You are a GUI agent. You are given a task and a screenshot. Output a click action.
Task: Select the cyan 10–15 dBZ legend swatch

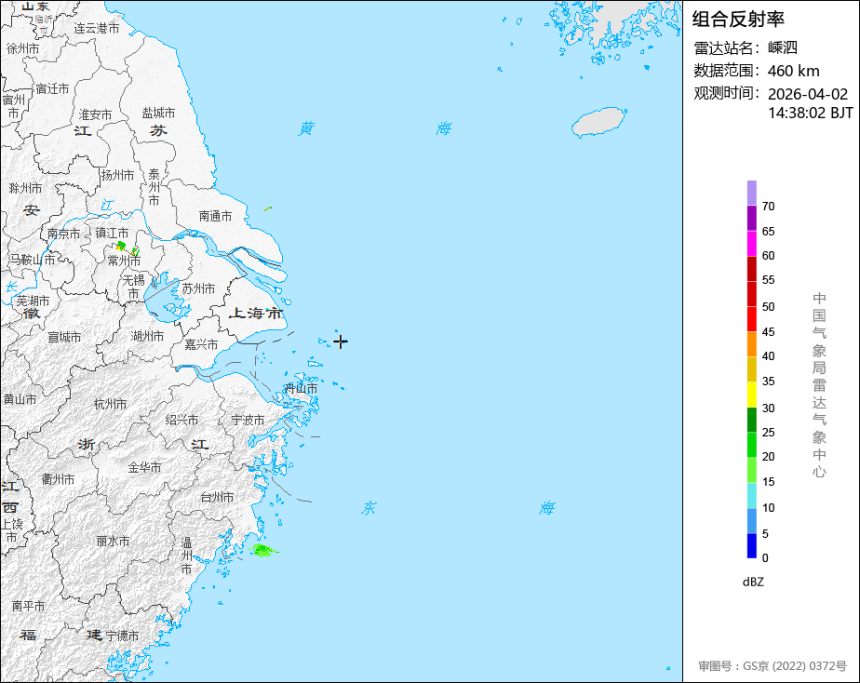[751, 495]
